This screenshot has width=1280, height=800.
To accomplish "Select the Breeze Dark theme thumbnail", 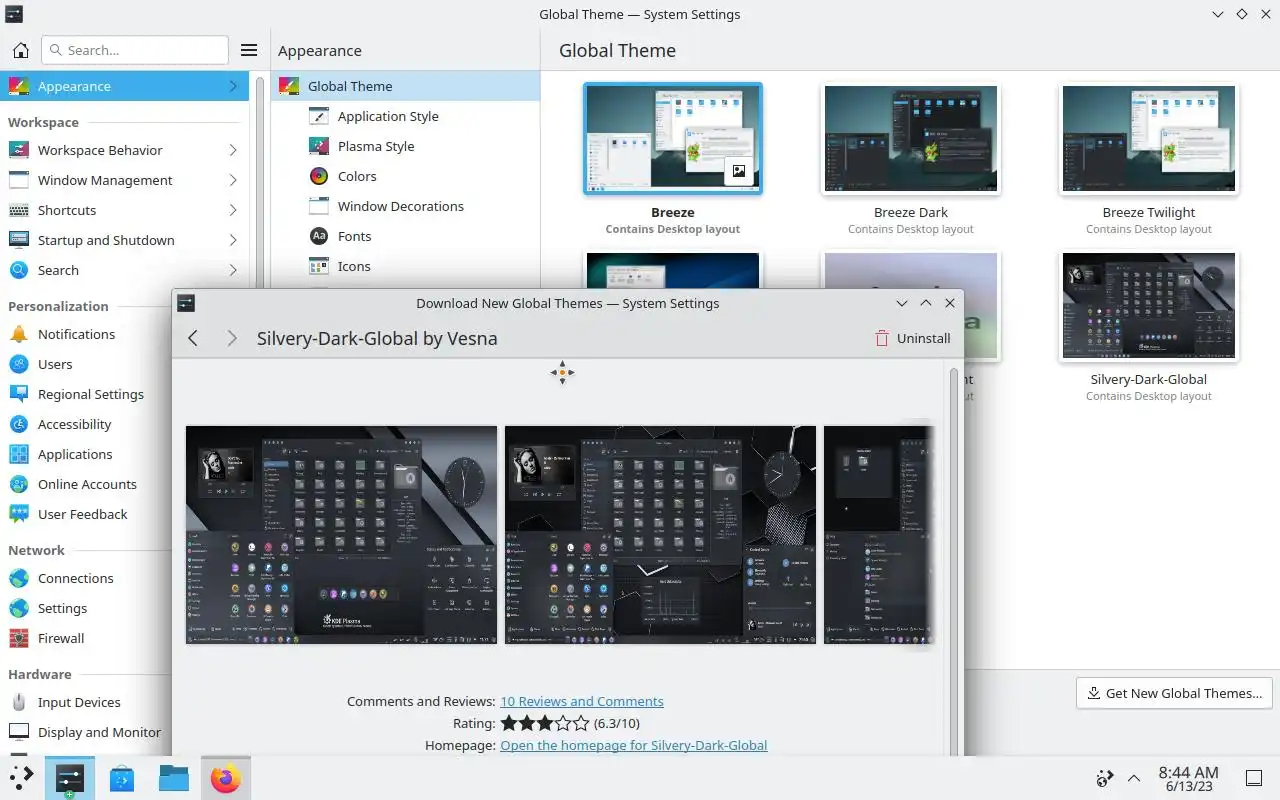I will tap(911, 138).
